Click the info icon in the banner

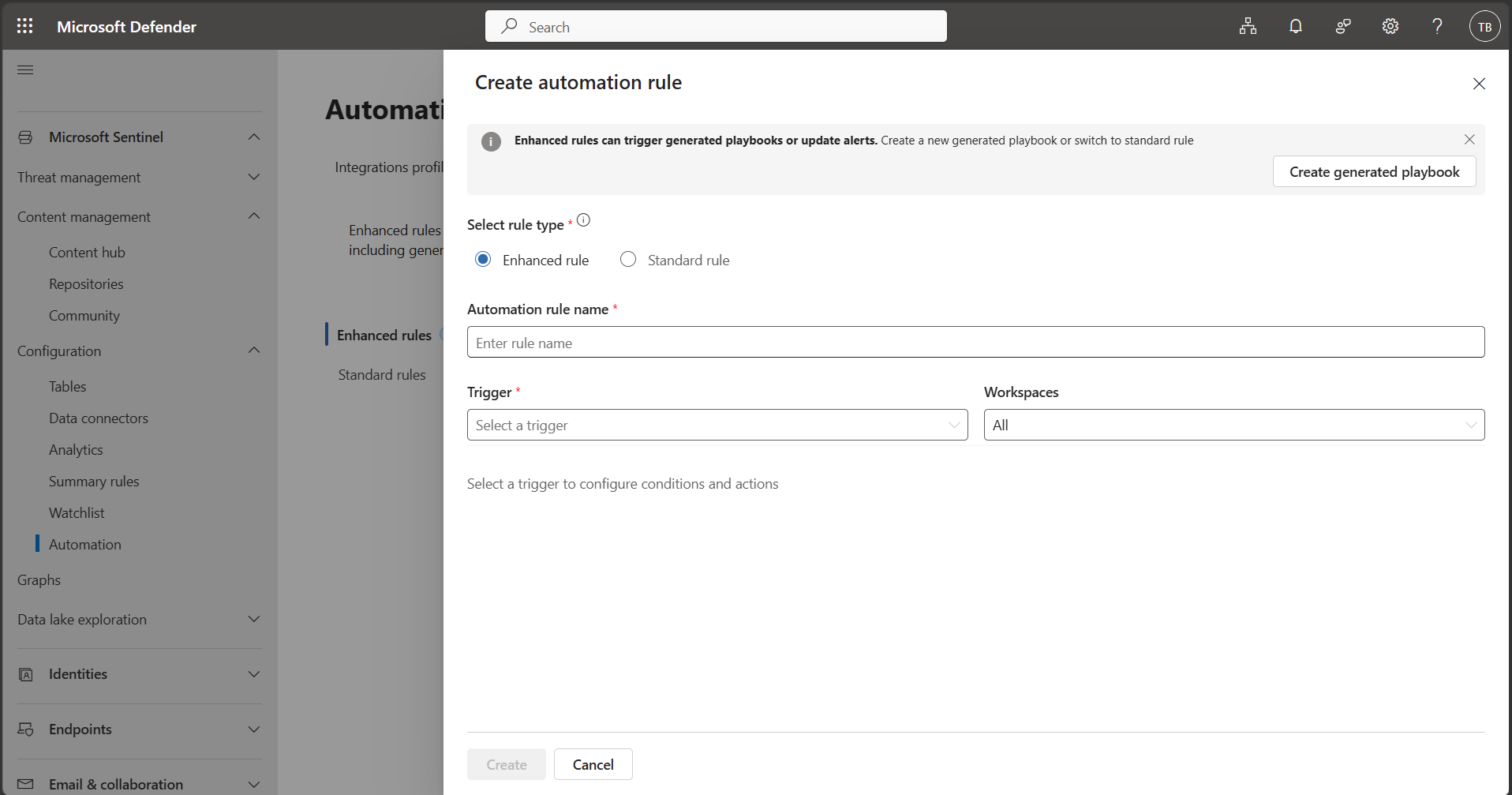pyautogui.click(x=491, y=141)
